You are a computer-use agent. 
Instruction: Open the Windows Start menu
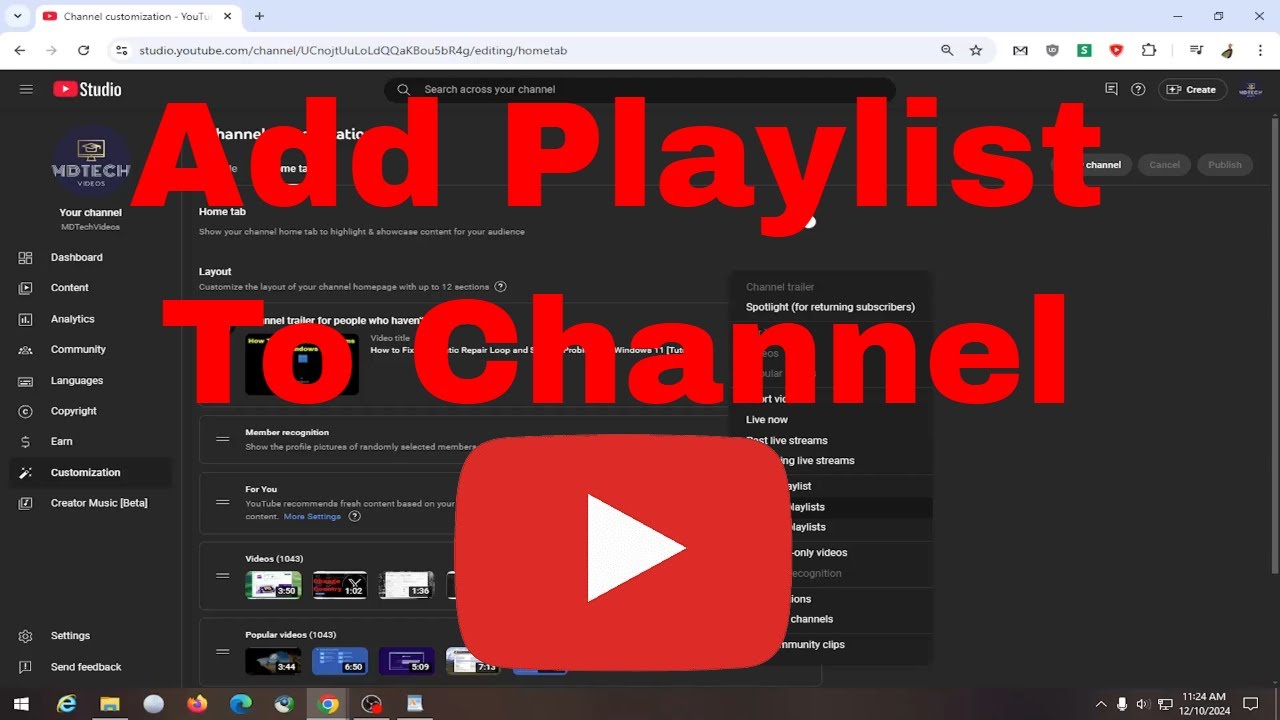click(20, 703)
